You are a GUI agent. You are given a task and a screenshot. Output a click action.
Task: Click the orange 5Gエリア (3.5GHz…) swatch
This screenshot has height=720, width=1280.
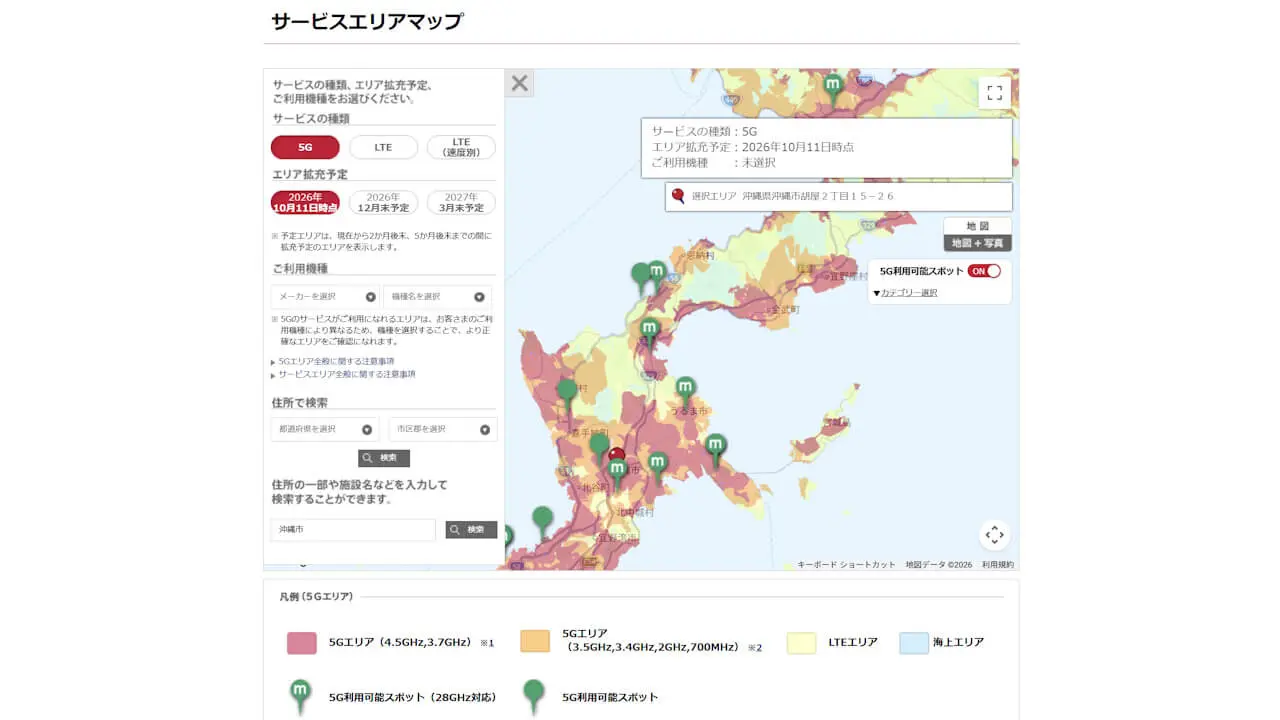535,641
